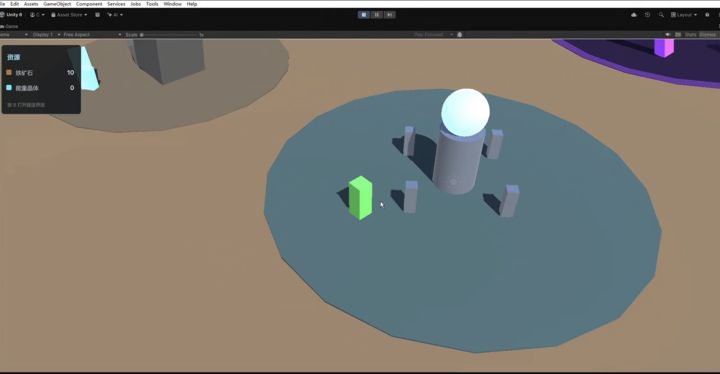
Task: Open the Play Focused dropdown
Action: pos(433,34)
